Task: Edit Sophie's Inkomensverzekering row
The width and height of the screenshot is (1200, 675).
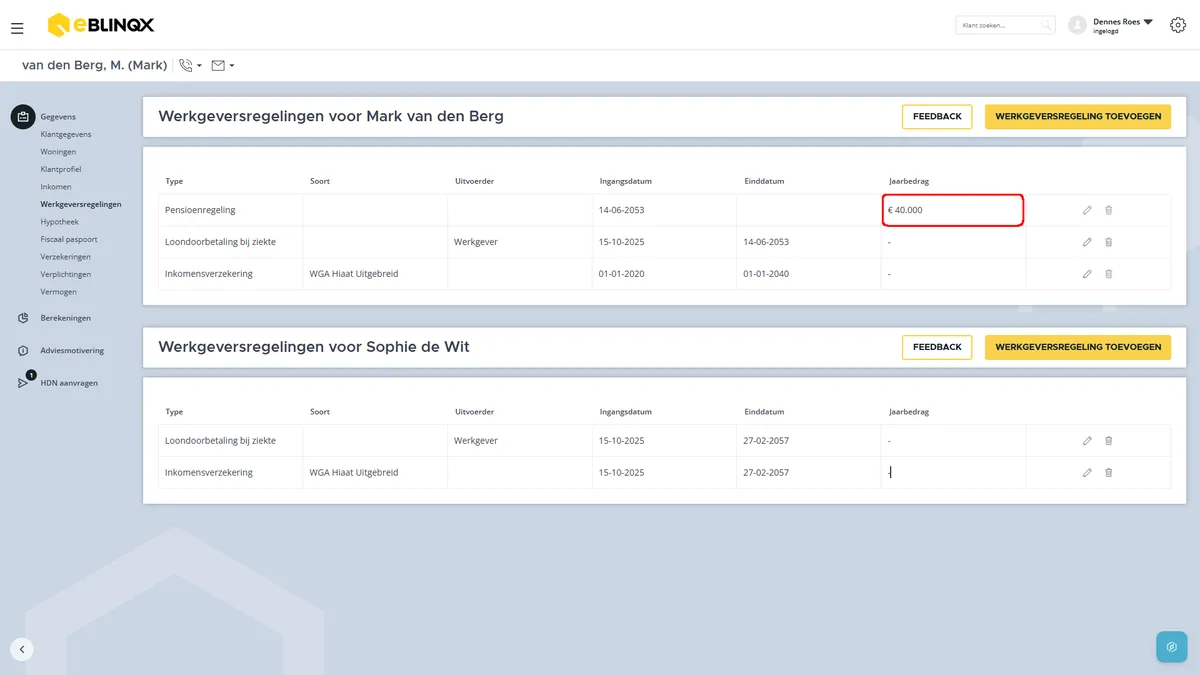Action: (1087, 473)
